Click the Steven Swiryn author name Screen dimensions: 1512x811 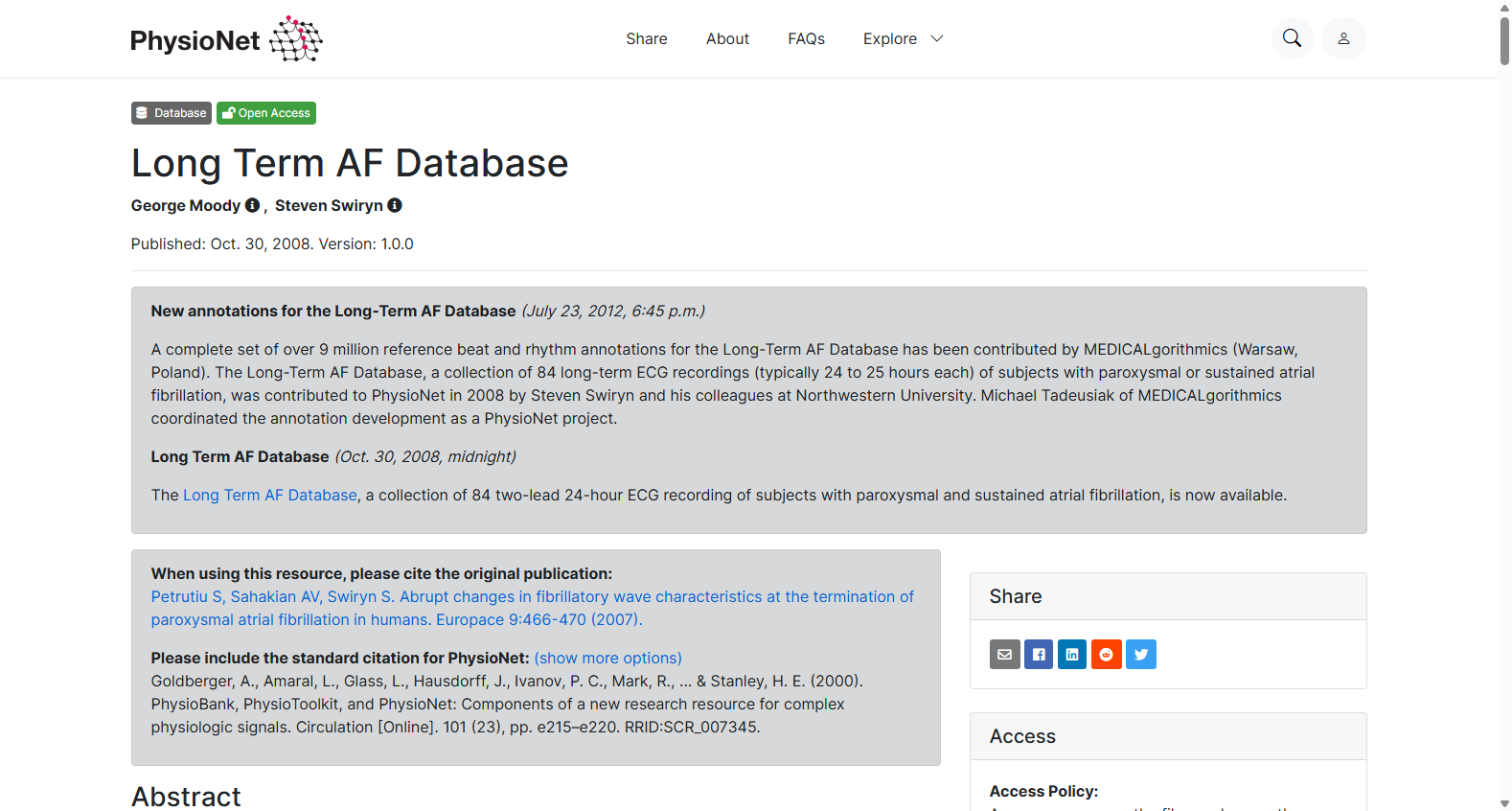click(329, 205)
